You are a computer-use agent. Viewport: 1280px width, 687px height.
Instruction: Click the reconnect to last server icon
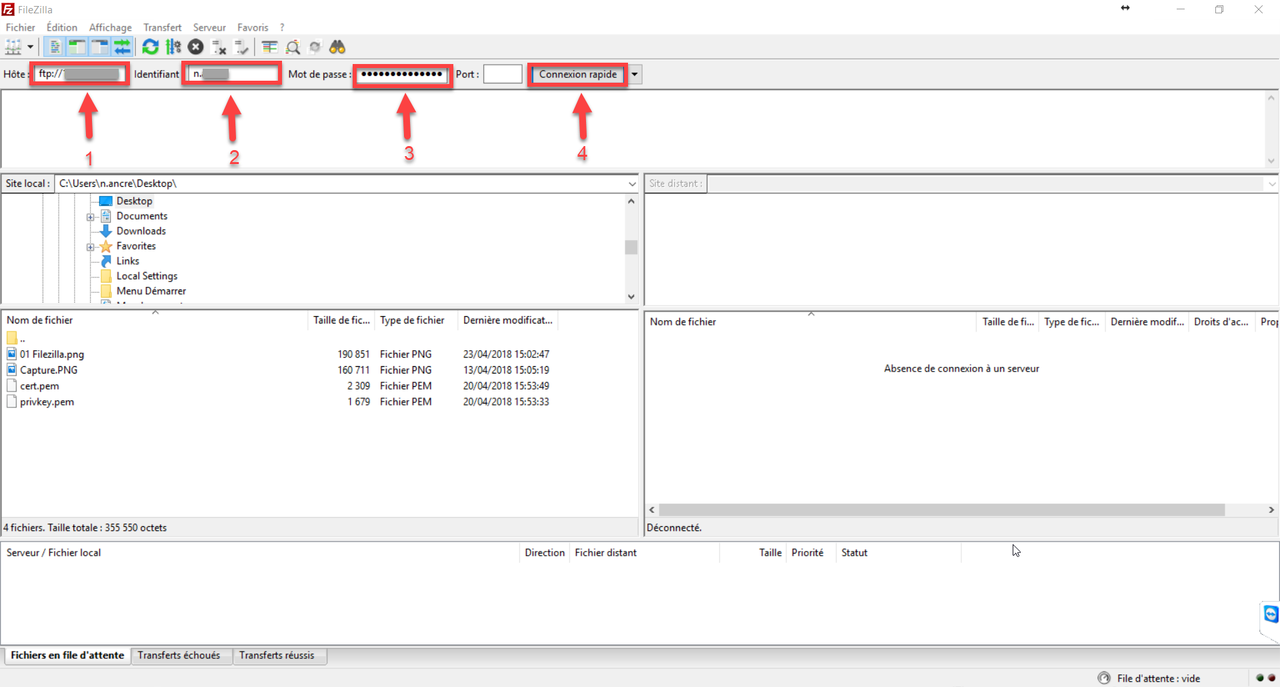click(x=242, y=47)
